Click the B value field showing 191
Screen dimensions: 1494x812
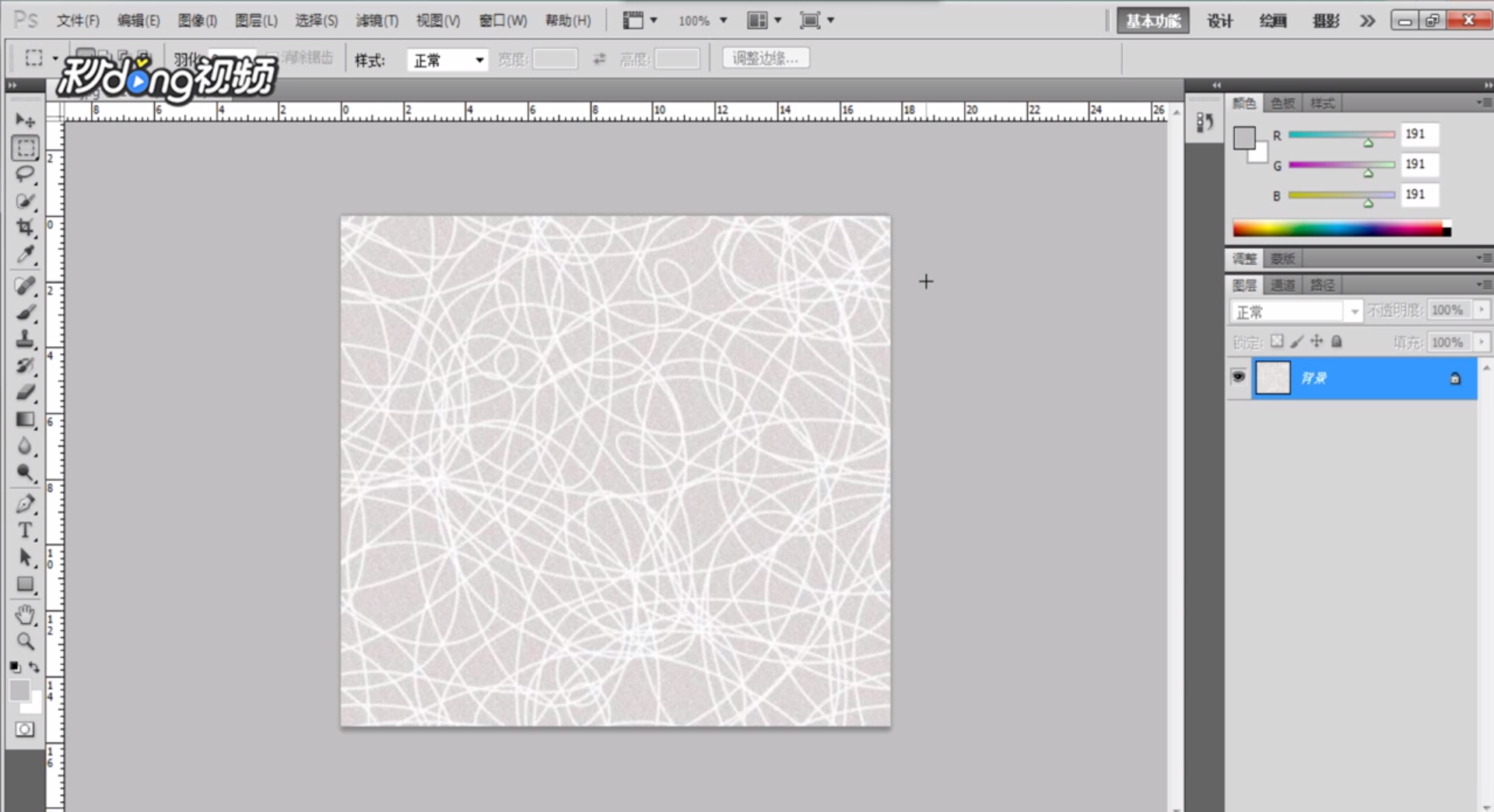(1419, 194)
